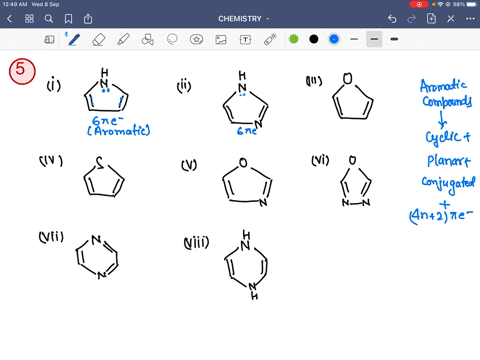Select the Pen tool
This screenshot has width=480, height=360.
coord(73,39)
